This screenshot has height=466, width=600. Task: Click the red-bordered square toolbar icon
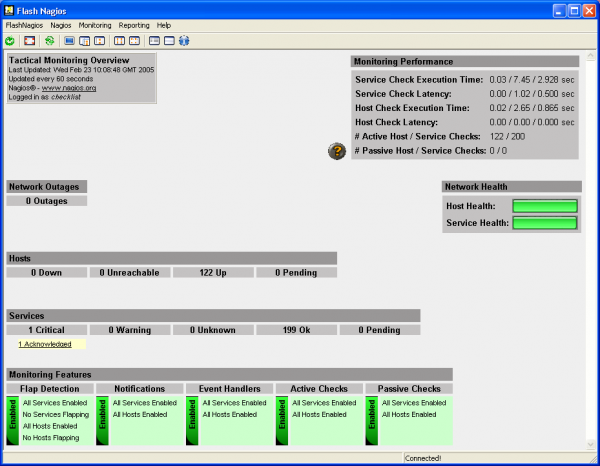point(30,41)
